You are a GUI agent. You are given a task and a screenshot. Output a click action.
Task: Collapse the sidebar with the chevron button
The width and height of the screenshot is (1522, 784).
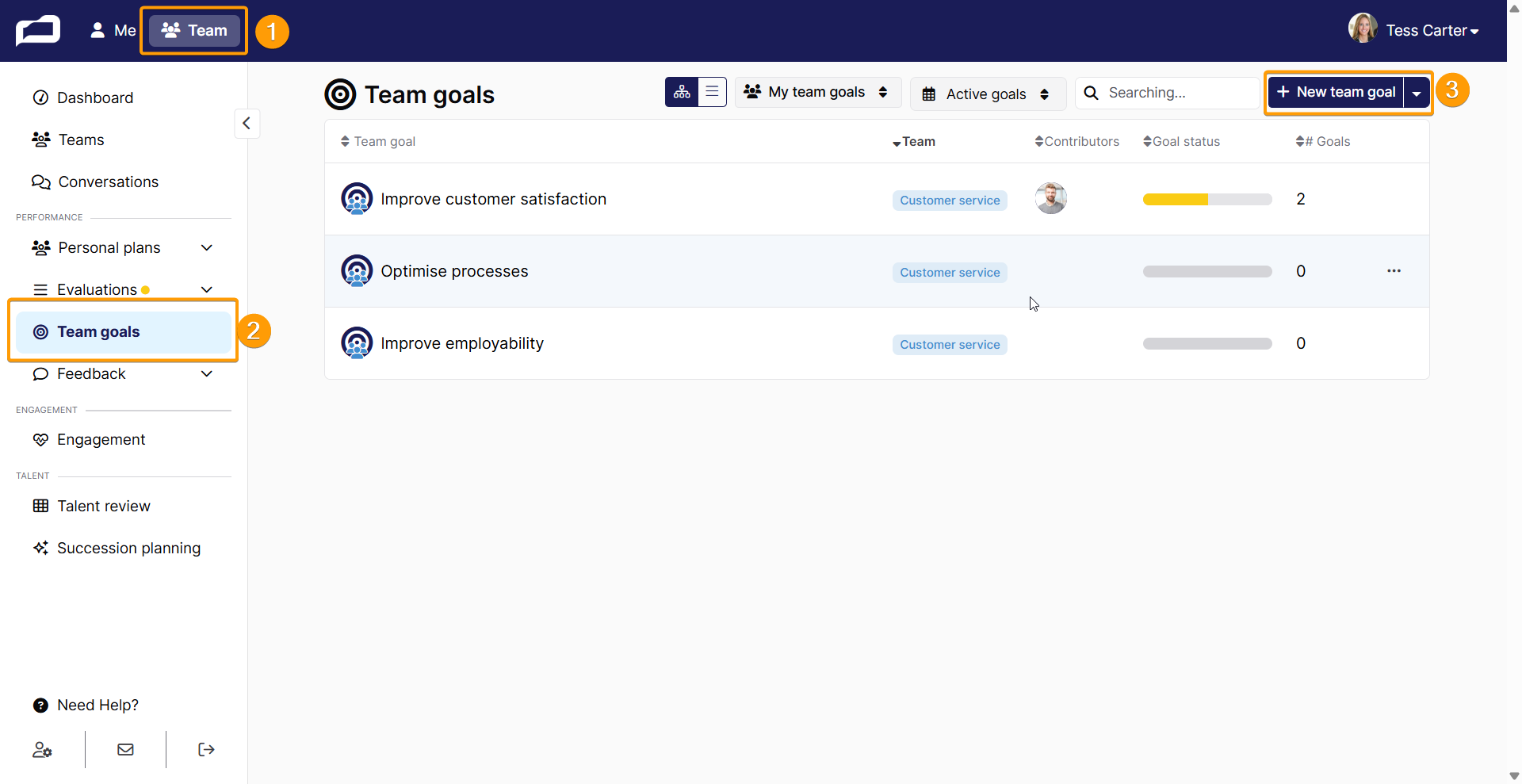click(247, 123)
